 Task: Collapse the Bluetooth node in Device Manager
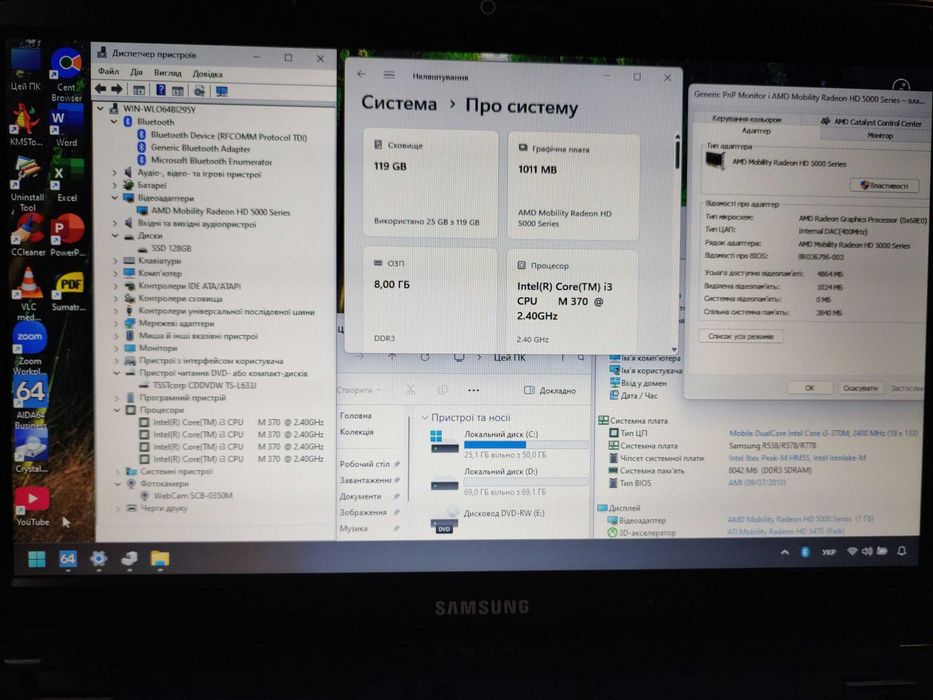point(114,121)
